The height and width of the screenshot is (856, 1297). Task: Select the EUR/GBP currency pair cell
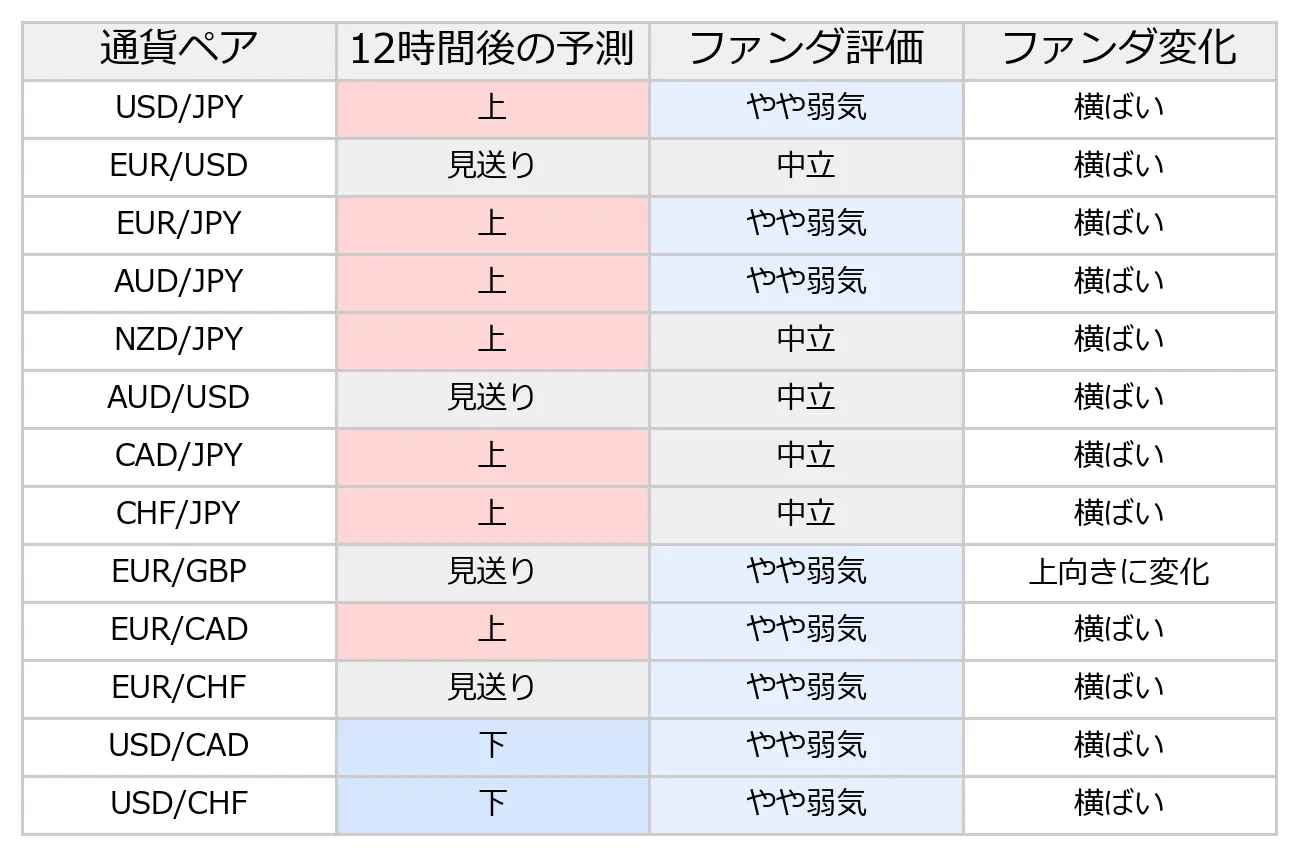point(179,573)
